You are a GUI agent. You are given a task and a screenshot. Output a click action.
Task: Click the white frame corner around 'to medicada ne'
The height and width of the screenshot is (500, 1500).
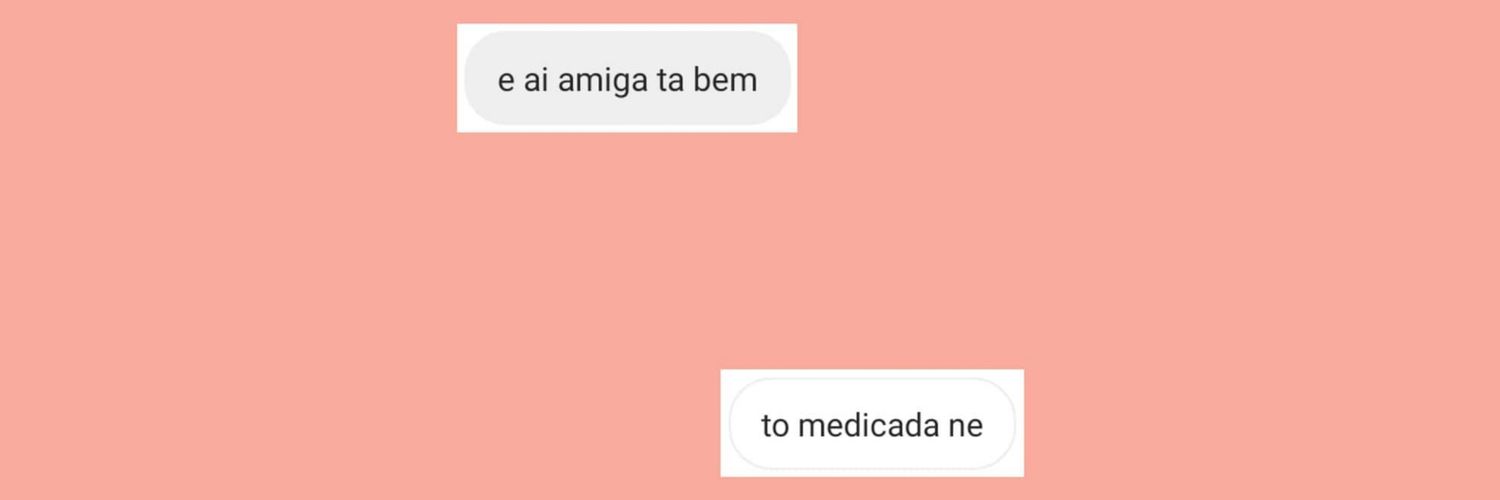click(x=726, y=374)
